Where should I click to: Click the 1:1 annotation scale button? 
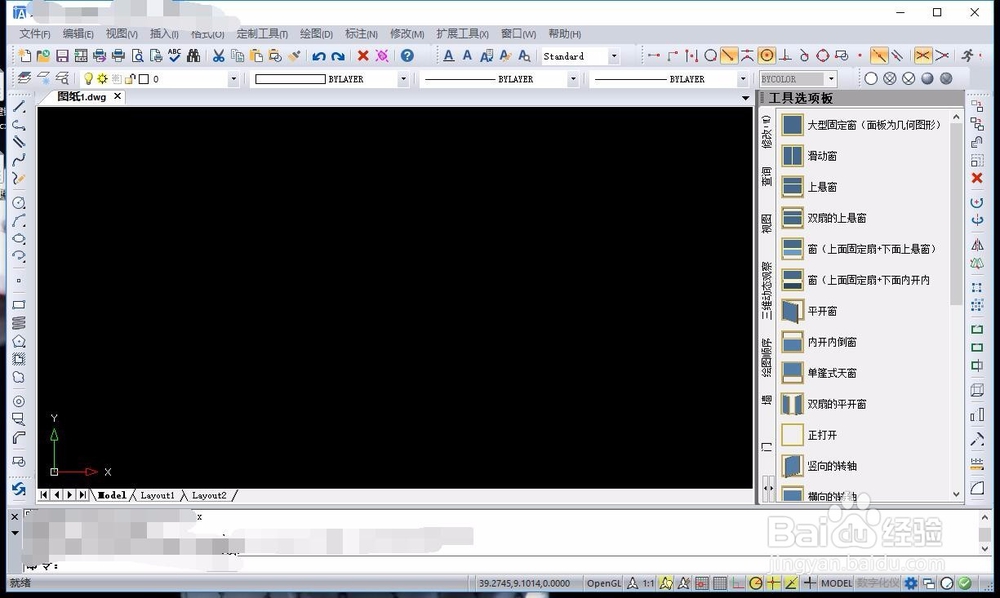click(x=648, y=583)
